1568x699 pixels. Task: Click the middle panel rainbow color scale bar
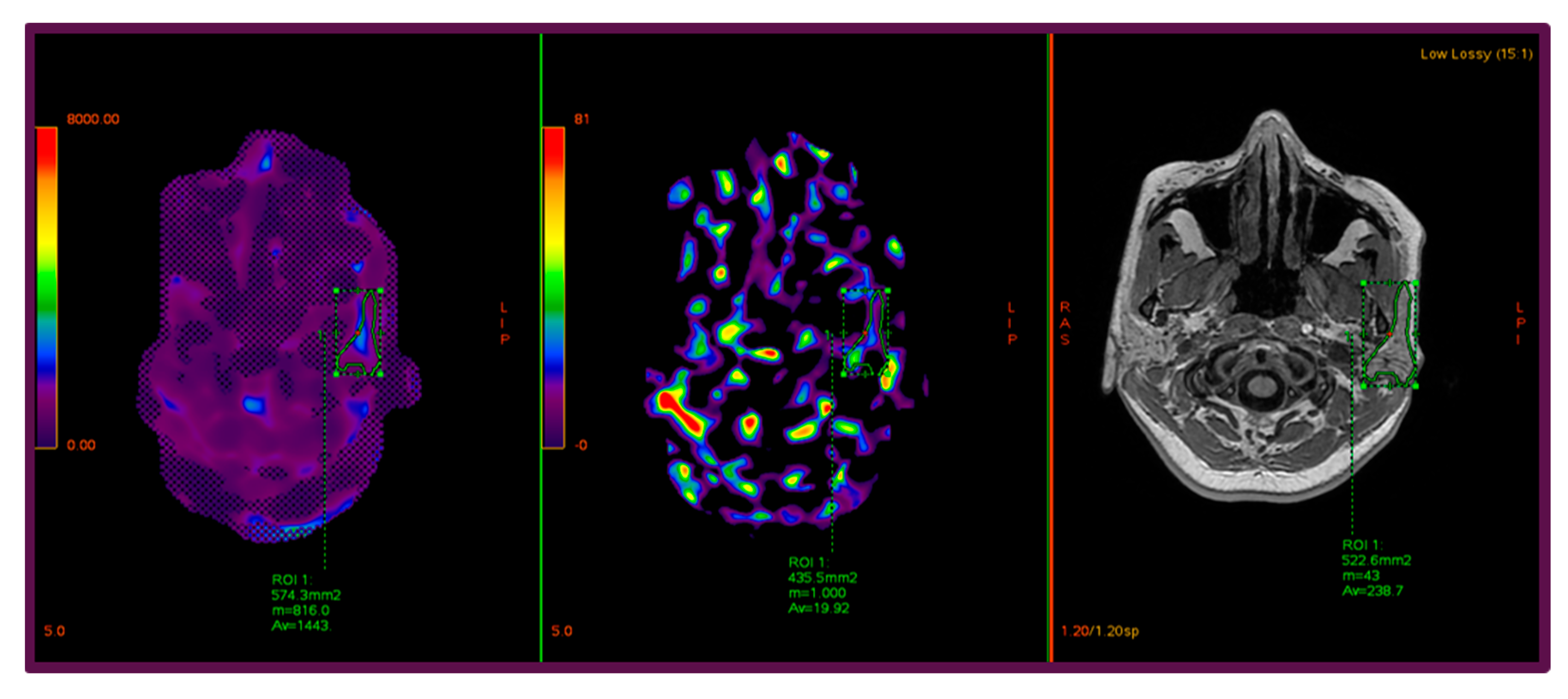pos(553,287)
